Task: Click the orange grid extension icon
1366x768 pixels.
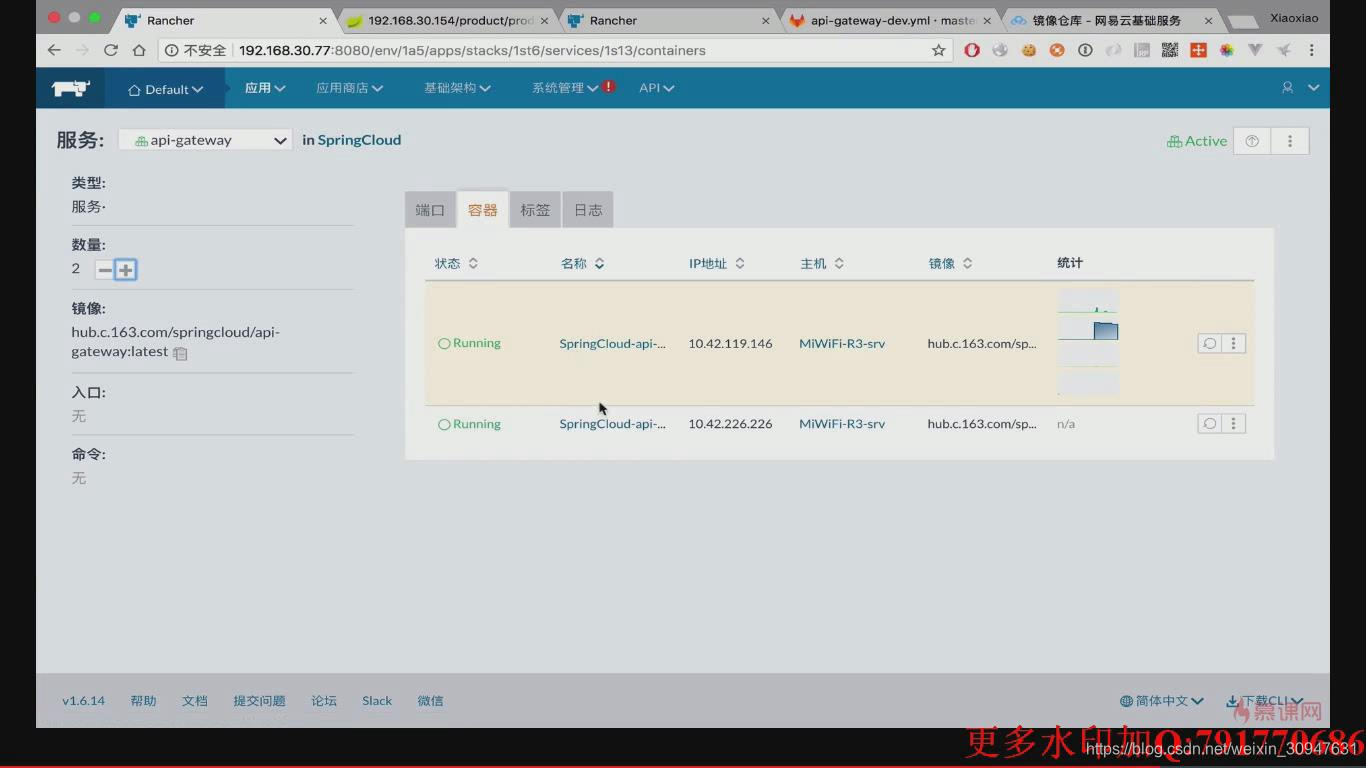Action: coord(1198,50)
